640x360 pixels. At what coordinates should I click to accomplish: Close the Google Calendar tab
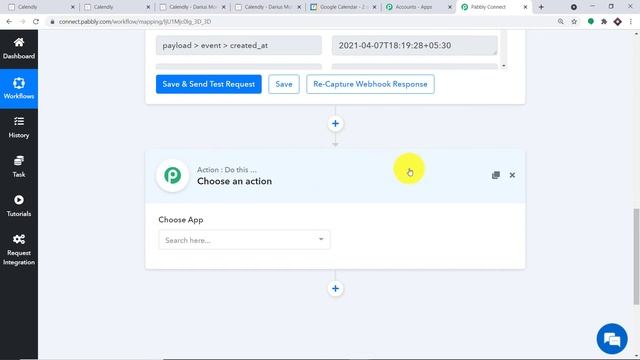[374, 7]
